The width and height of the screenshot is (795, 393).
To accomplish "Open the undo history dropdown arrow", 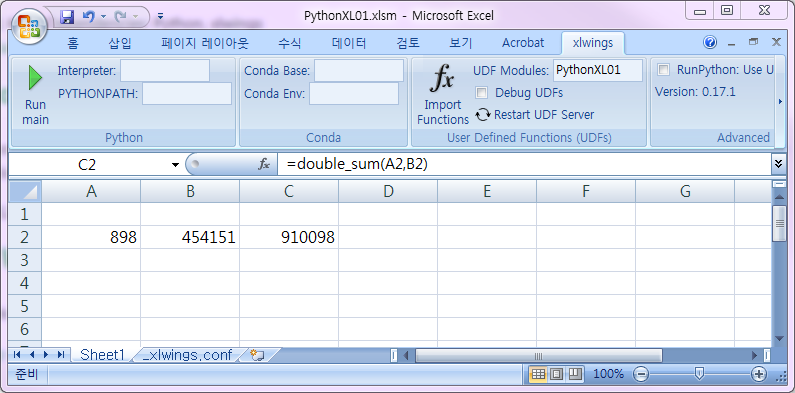I will 103,17.
